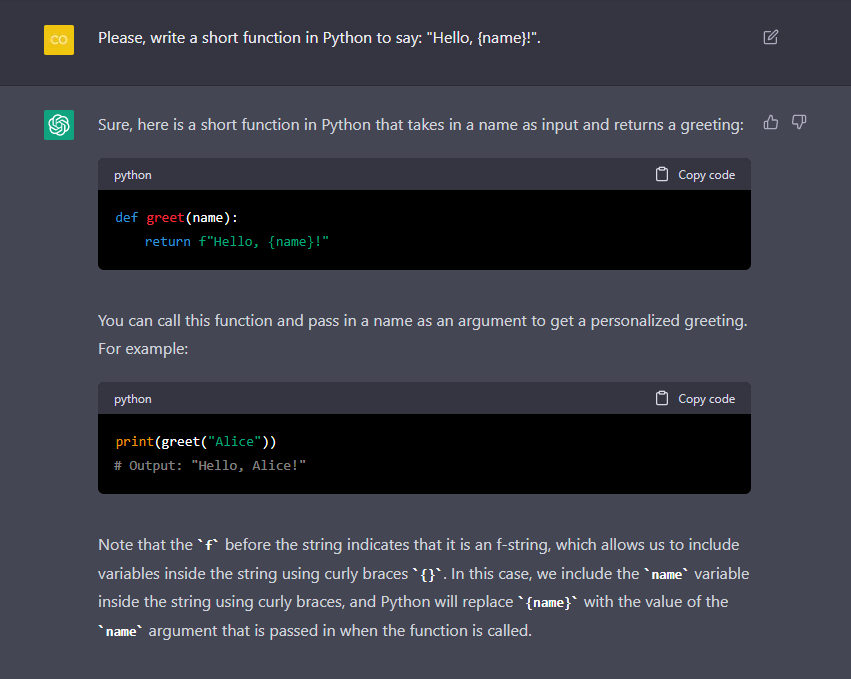Click paragraph 'You can call this function'
Image resolution: width=851 pixels, height=679 pixels.
[x=423, y=334]
